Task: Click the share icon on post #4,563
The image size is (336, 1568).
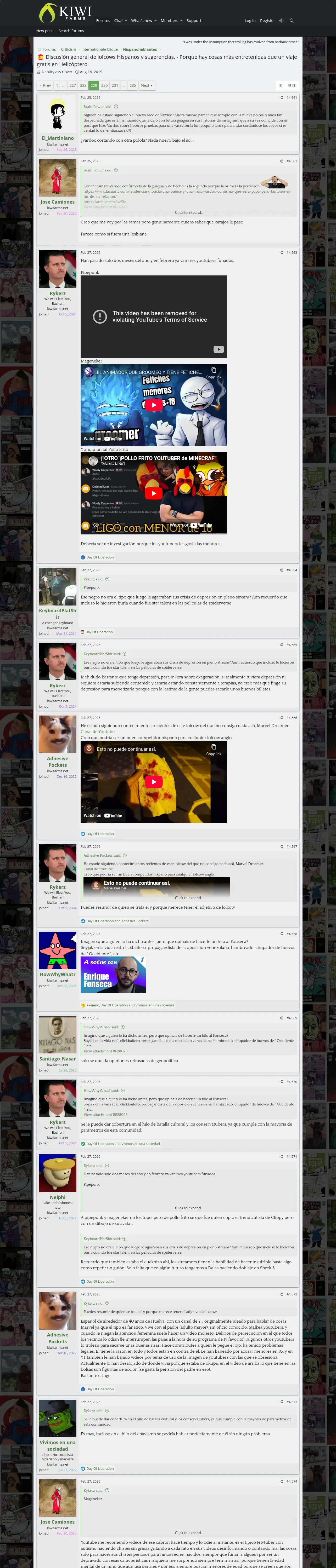Action: [281, 253]
